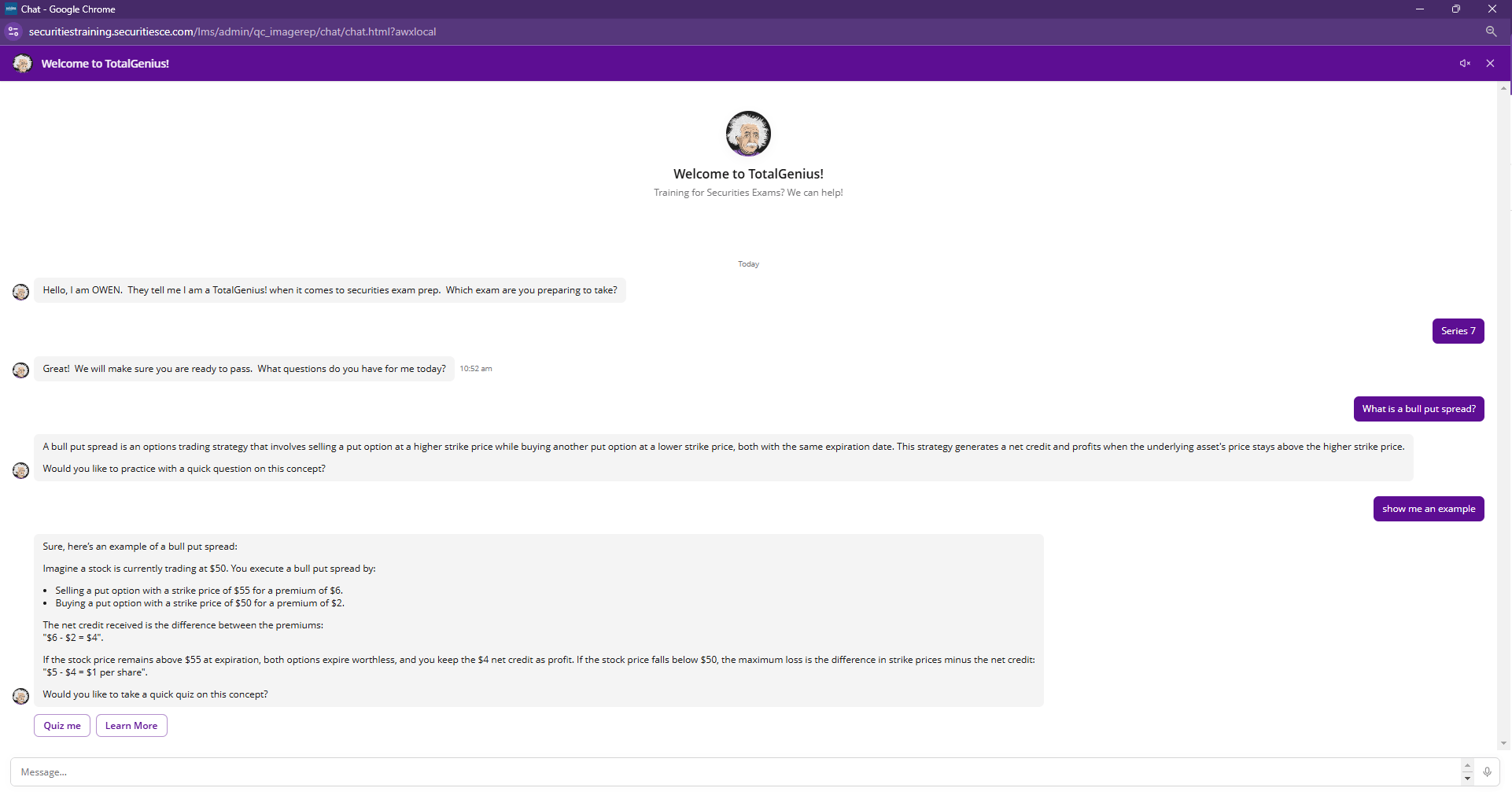The height and width of the screenshot is (799, 1512).
Task: Click the Chrome zoom magnifier icon
Action: coord(1491,31)
